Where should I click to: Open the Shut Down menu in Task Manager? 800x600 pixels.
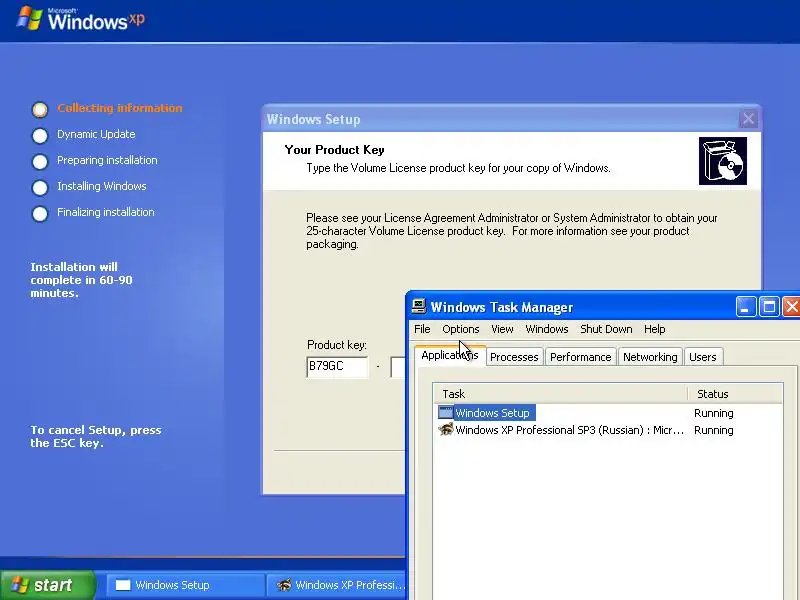(606, 329)
